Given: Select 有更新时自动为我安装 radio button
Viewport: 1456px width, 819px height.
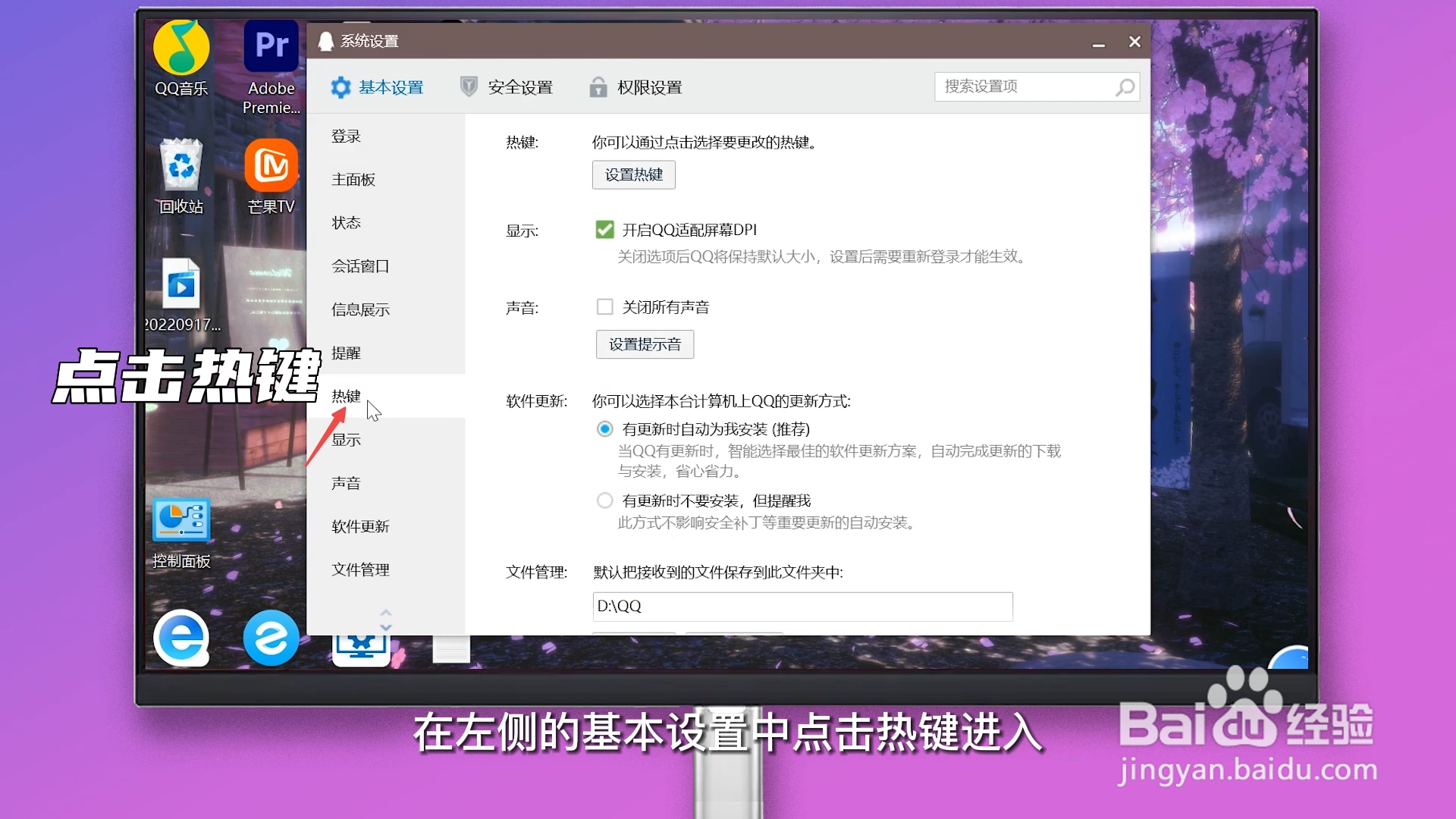Looking at the screenshot, I should 604,429.
